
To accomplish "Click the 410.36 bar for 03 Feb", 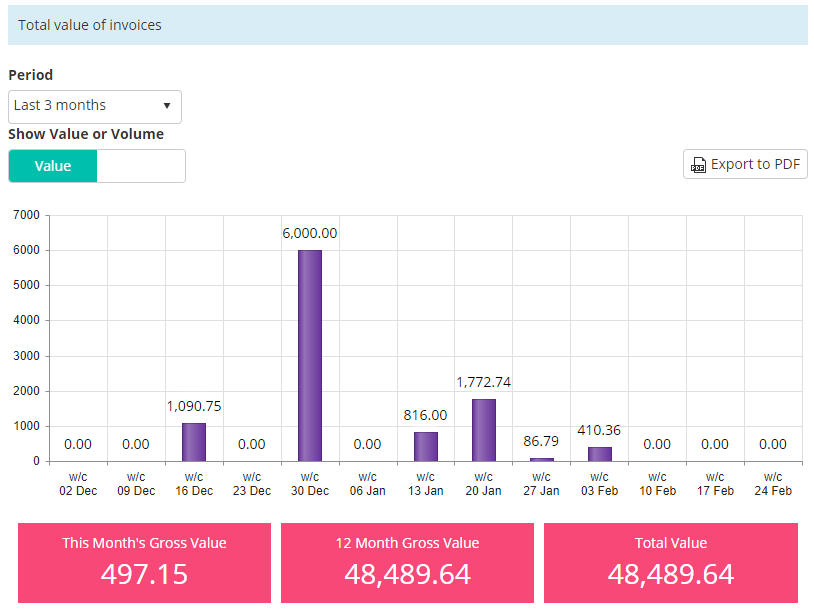I will pos(600,454).
